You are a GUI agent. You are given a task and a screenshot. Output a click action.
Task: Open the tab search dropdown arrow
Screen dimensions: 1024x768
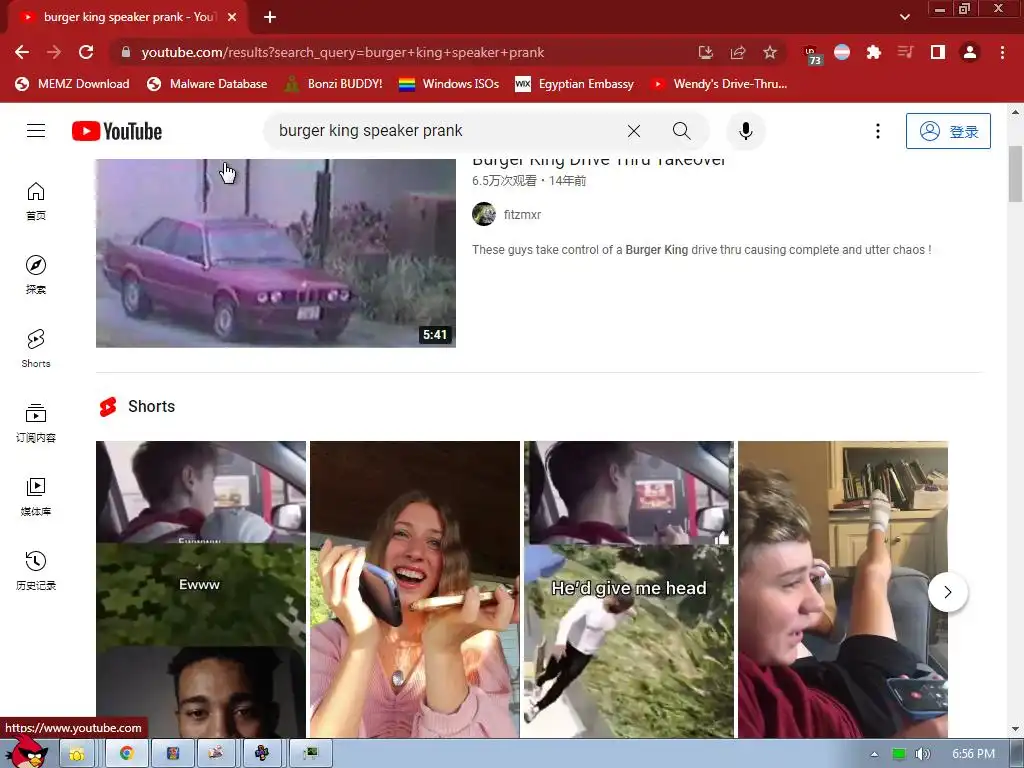(904, 17)
